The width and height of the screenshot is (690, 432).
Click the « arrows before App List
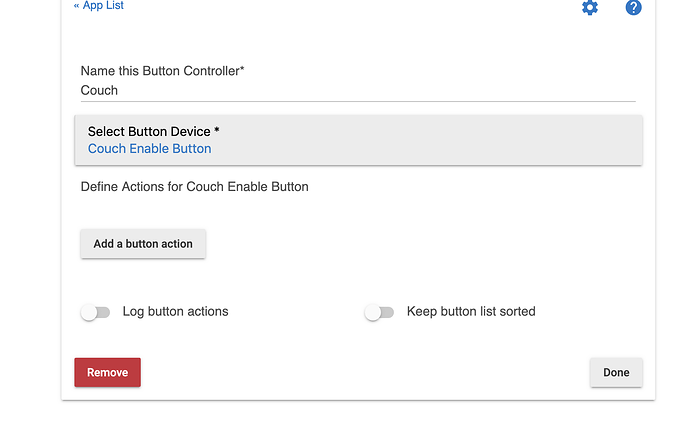pos(77,6)
